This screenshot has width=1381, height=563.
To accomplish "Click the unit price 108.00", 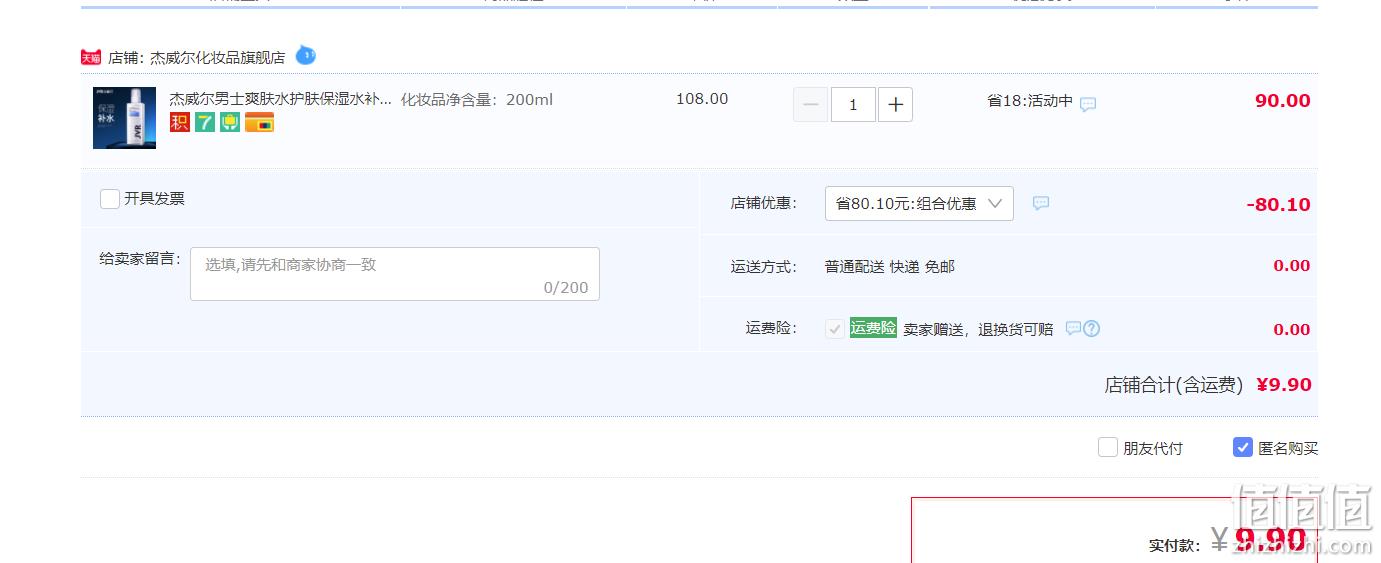I will (x=702, y=99).
